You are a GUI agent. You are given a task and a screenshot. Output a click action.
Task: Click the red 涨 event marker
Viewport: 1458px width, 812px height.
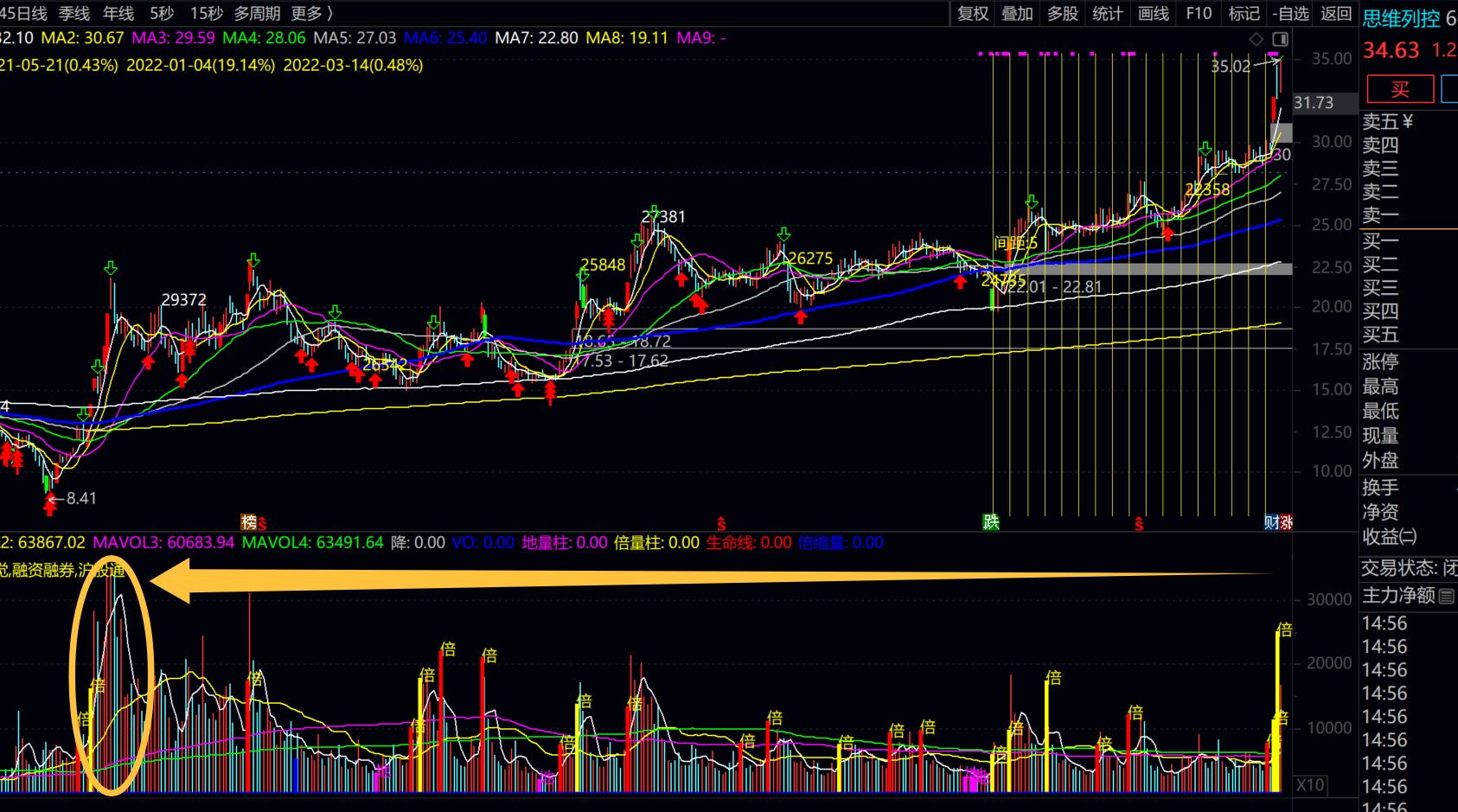pos(1286,521)
